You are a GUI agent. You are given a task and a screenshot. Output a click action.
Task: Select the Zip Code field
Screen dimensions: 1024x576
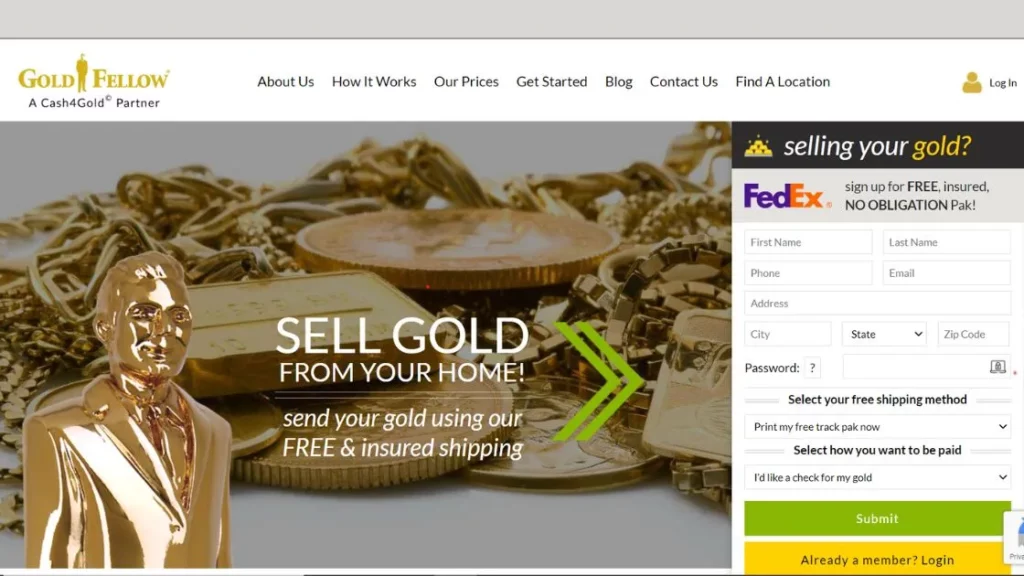pos(974,334)
